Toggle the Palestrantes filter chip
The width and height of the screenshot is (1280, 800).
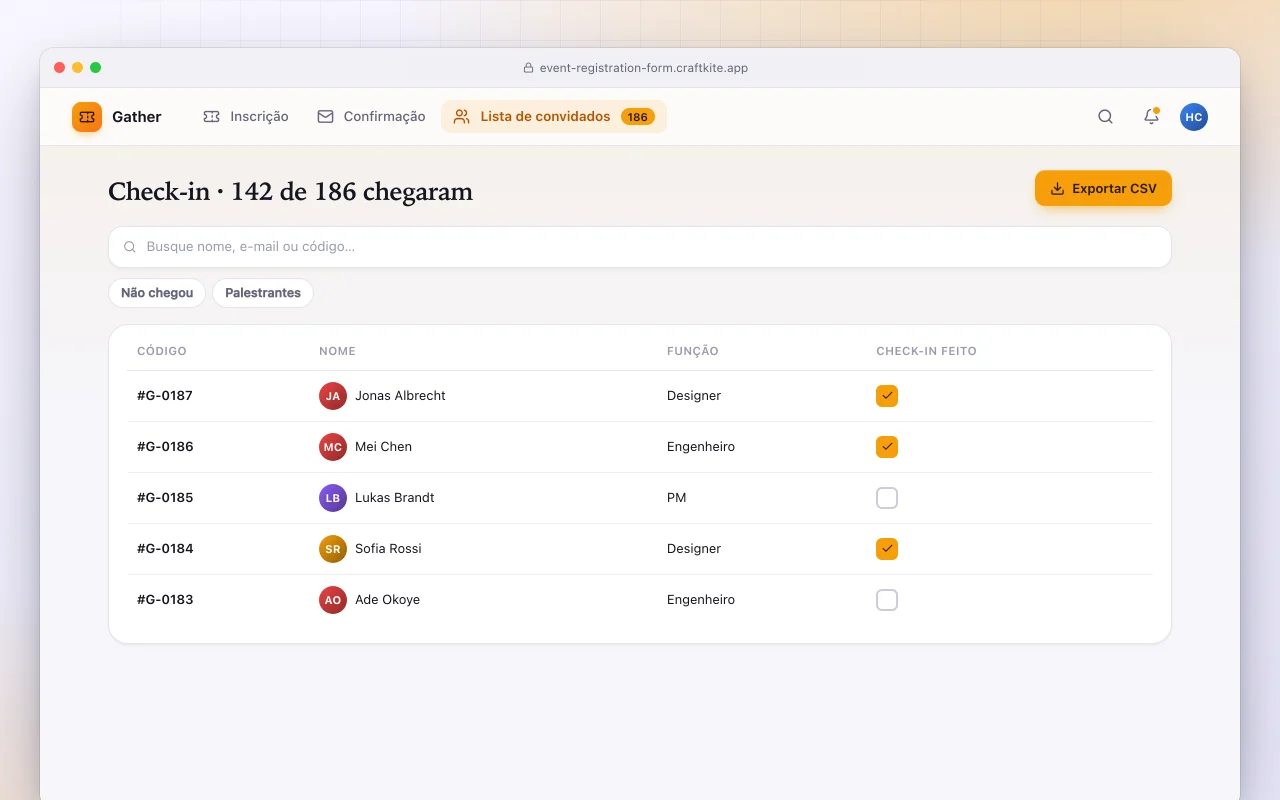263,293
